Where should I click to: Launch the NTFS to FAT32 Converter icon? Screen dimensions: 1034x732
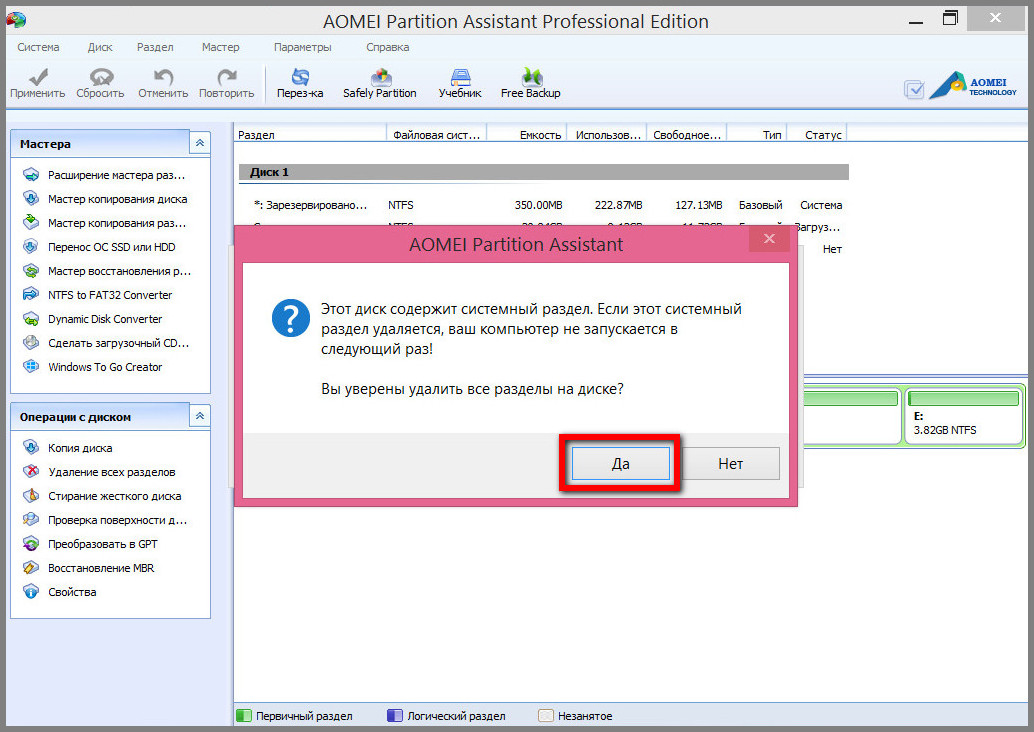coord(31,295)
